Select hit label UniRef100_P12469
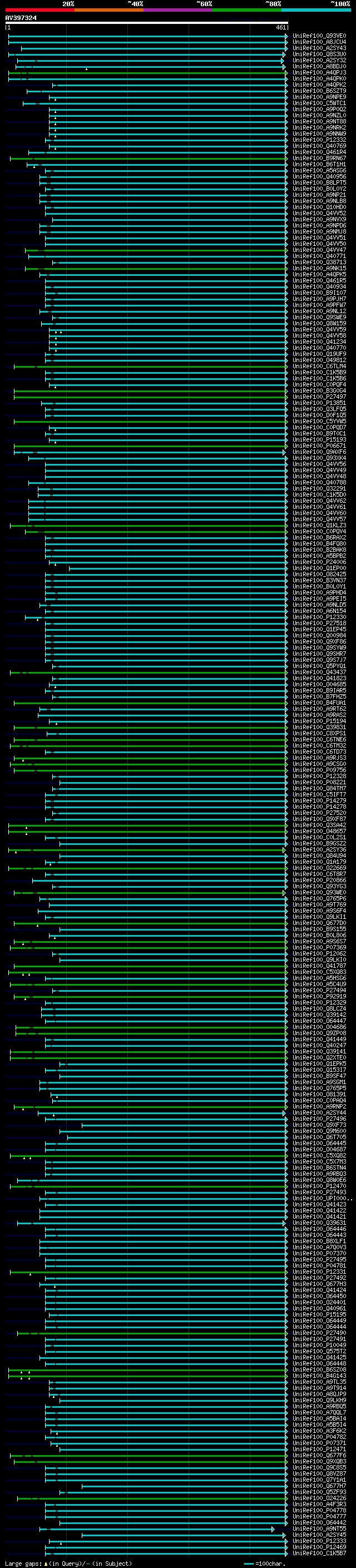 pos(319,1547)
